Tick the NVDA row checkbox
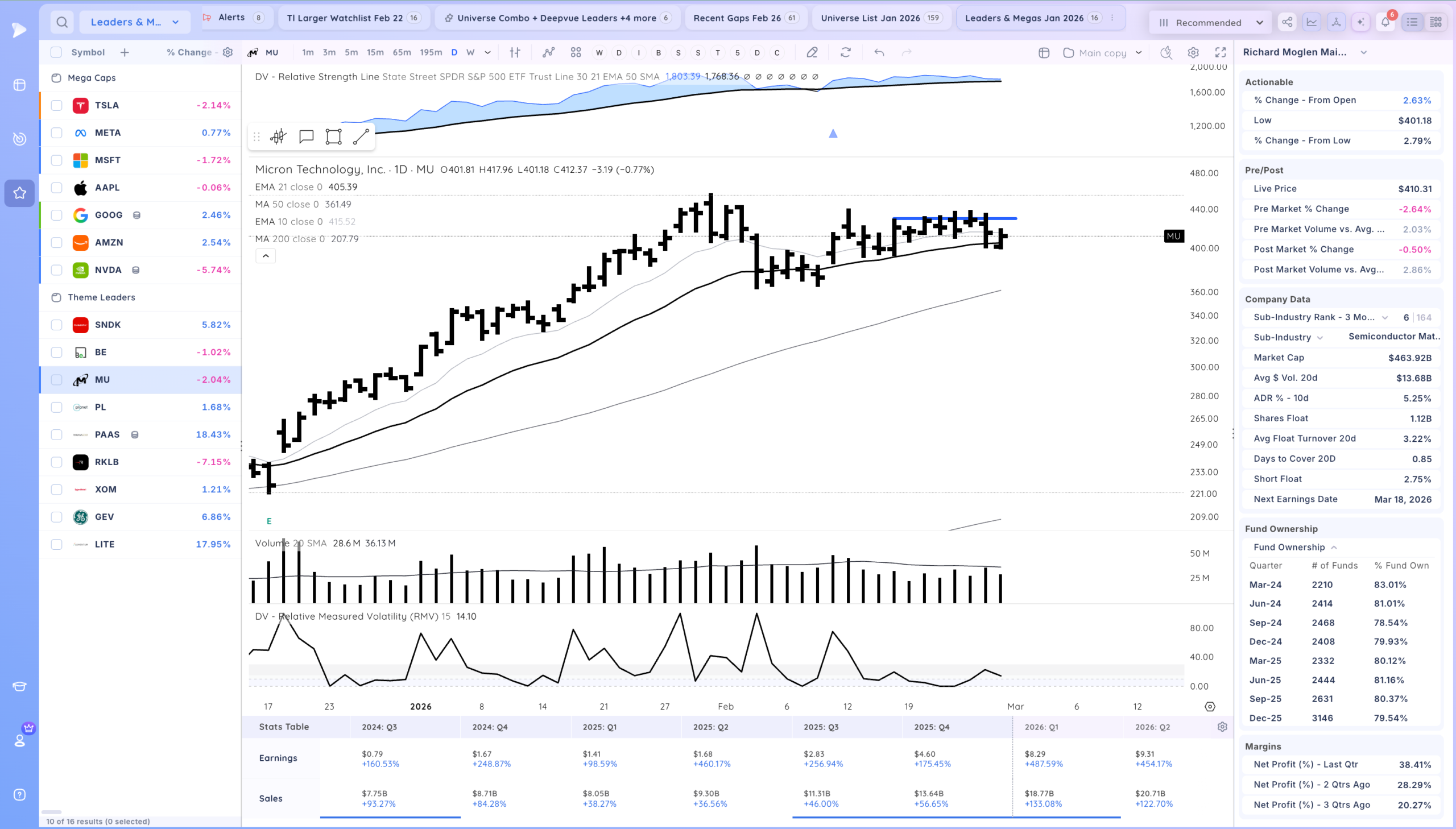Image resolution: width=1456 pixels, height=829 pixels. coord(56,270)
